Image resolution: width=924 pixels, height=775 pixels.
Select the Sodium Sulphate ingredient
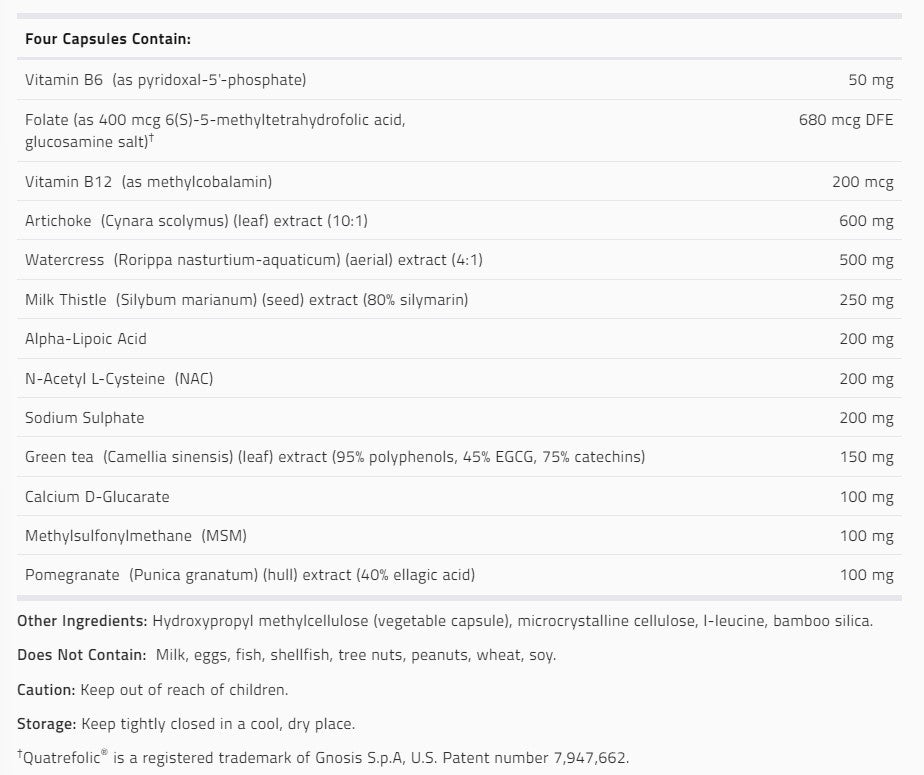(85, 418)
